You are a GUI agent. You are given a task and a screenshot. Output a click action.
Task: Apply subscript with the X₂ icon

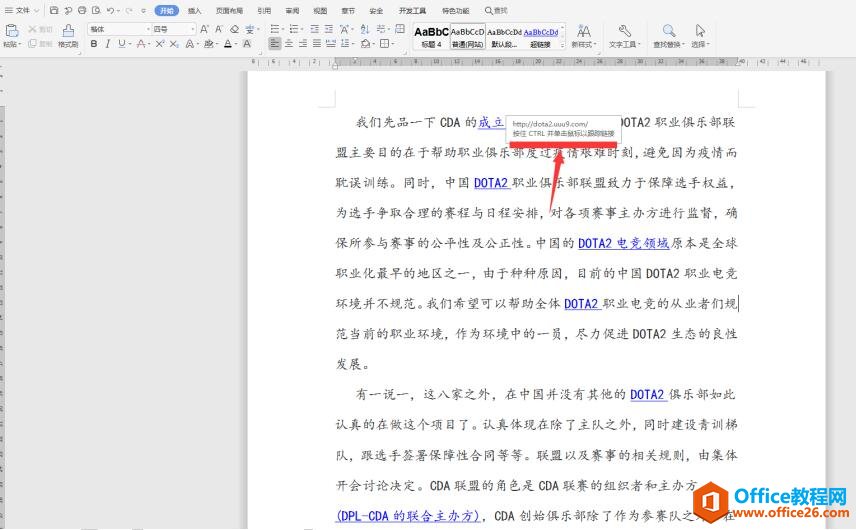coord(174,44)
